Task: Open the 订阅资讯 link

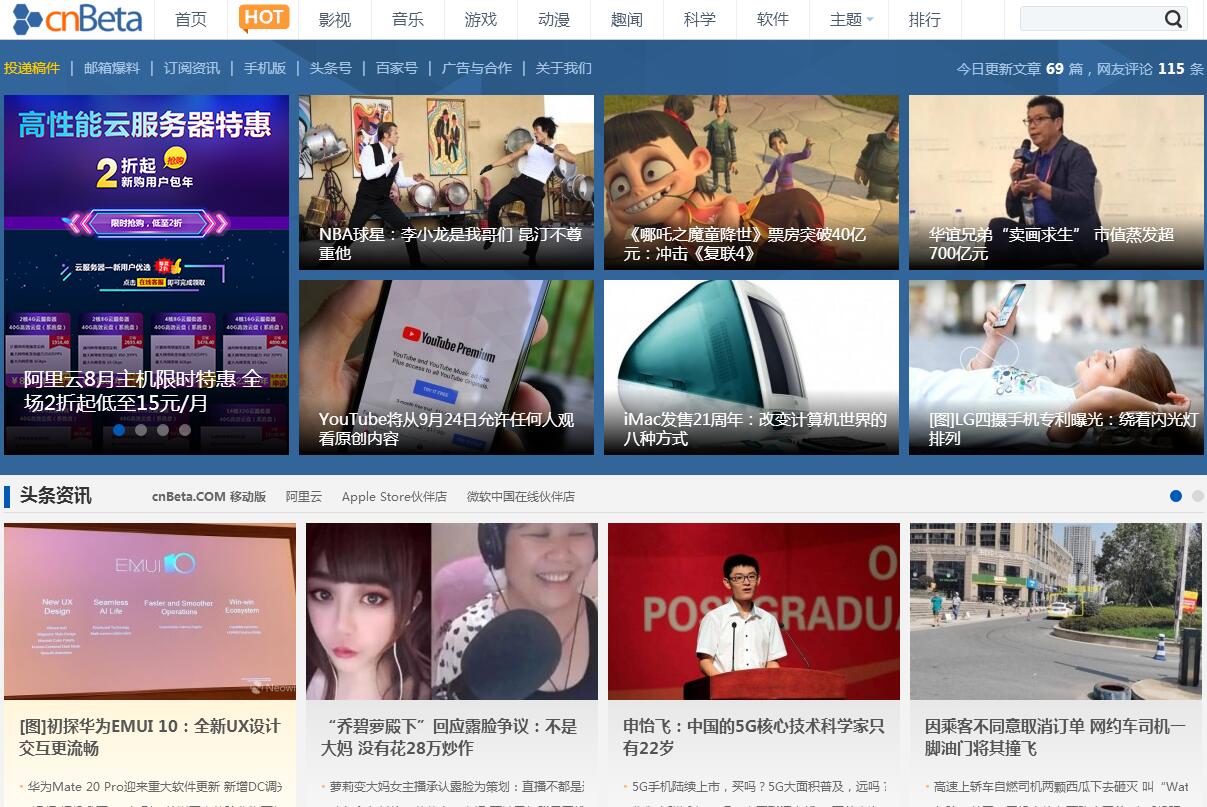Action: [x=191, y=68]
